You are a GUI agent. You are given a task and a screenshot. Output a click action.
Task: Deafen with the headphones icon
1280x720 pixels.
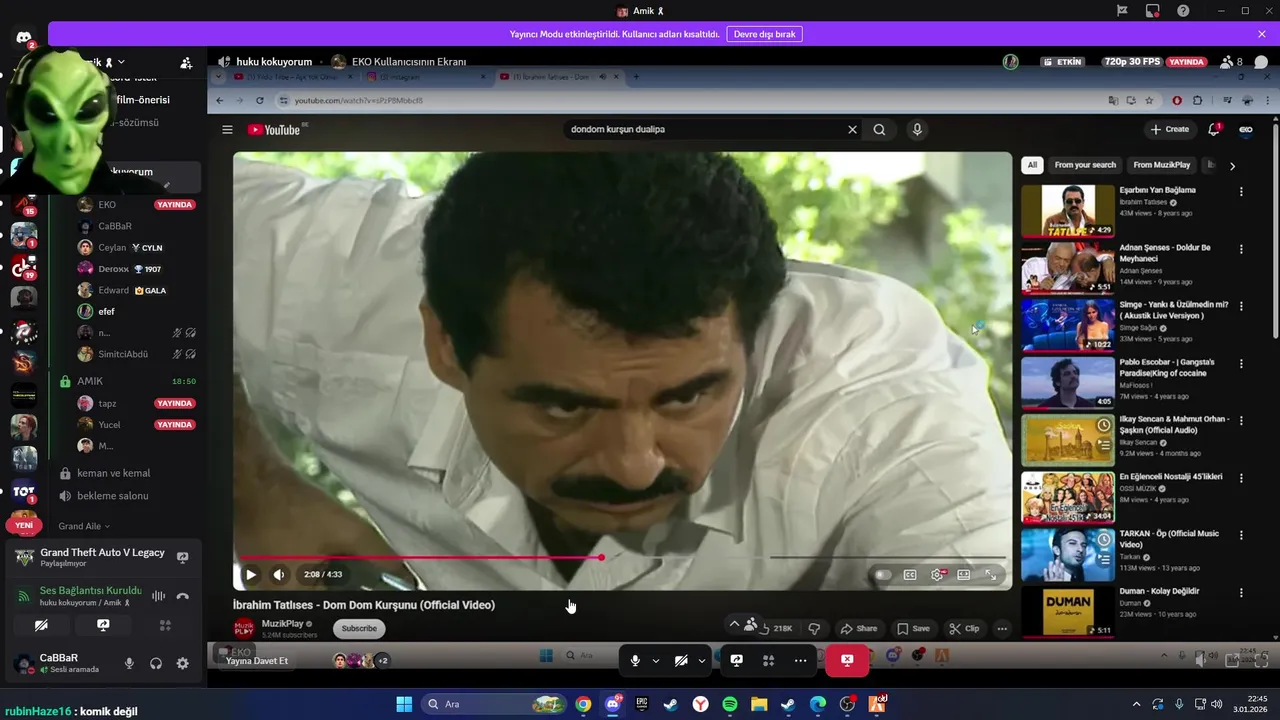pyautogui.click(x=156, y=663)
